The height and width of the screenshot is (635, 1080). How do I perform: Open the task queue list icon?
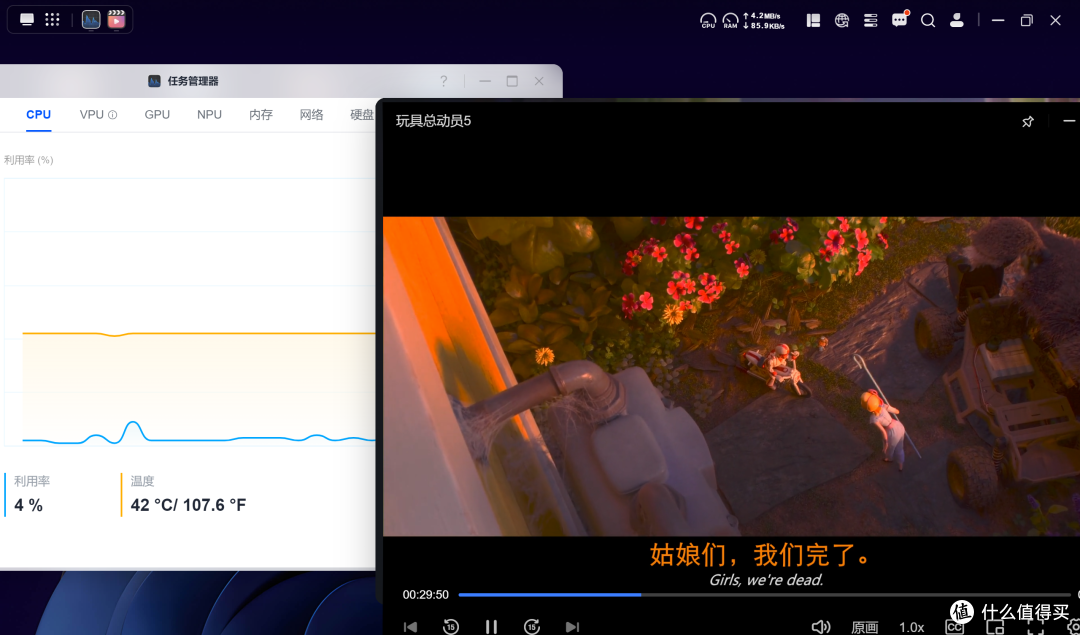(x=871, y=21)
